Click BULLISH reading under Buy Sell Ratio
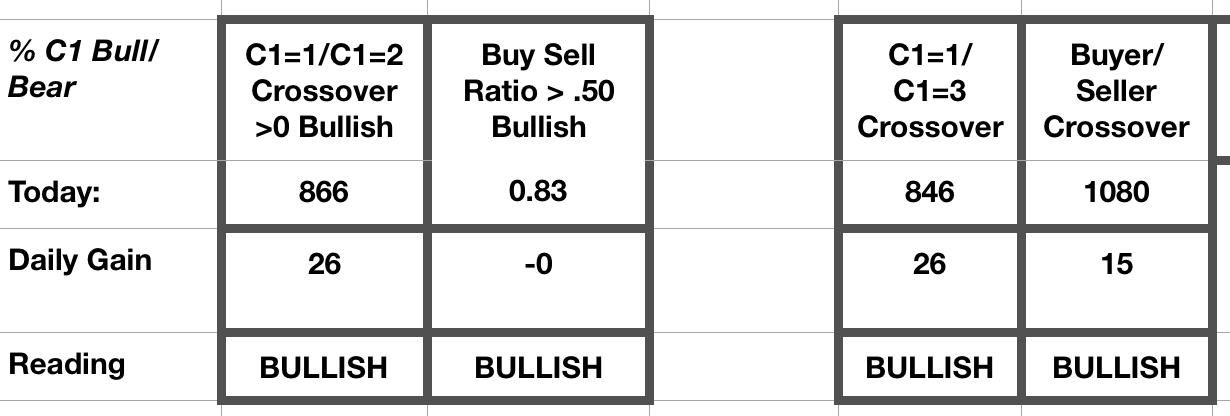 point(539,367)
